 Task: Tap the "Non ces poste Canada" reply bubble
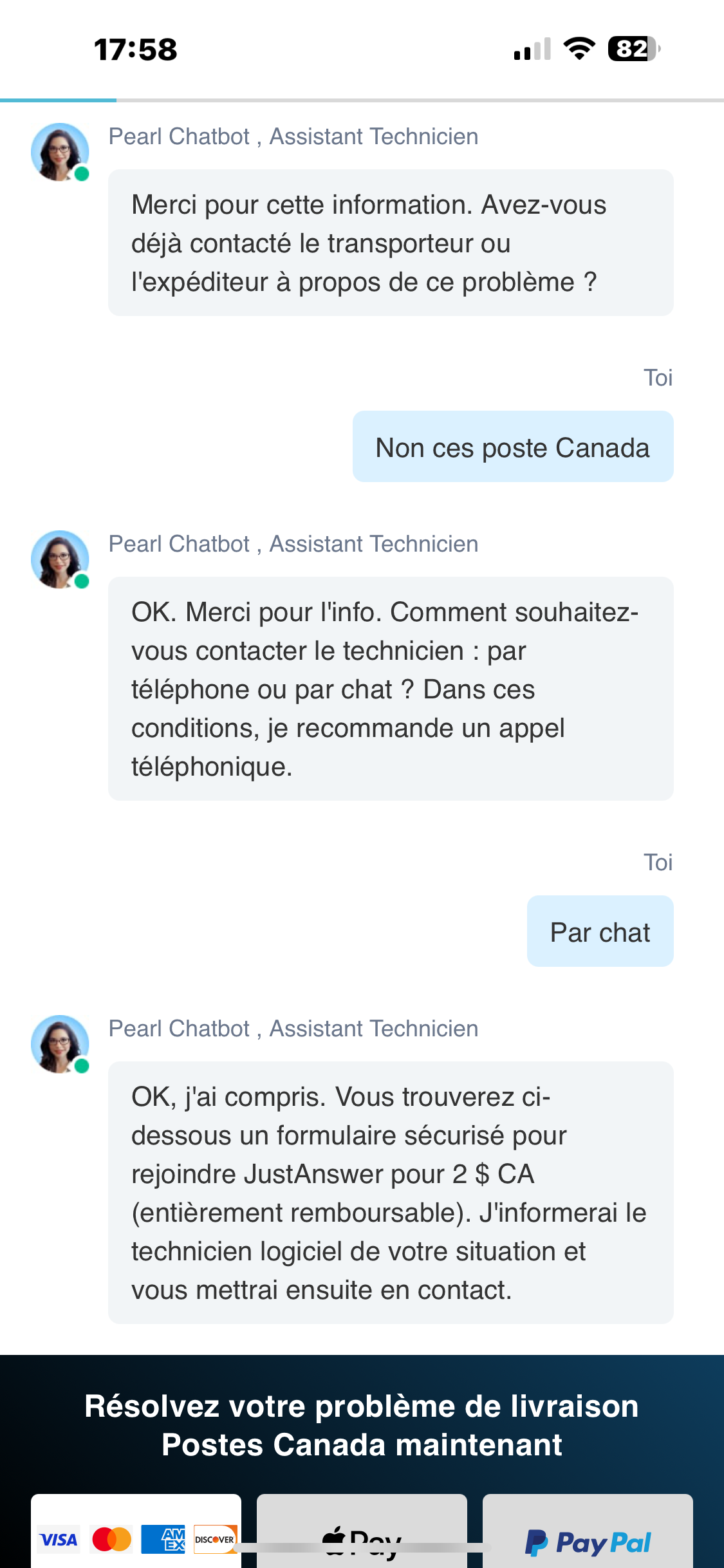(512, 447)
